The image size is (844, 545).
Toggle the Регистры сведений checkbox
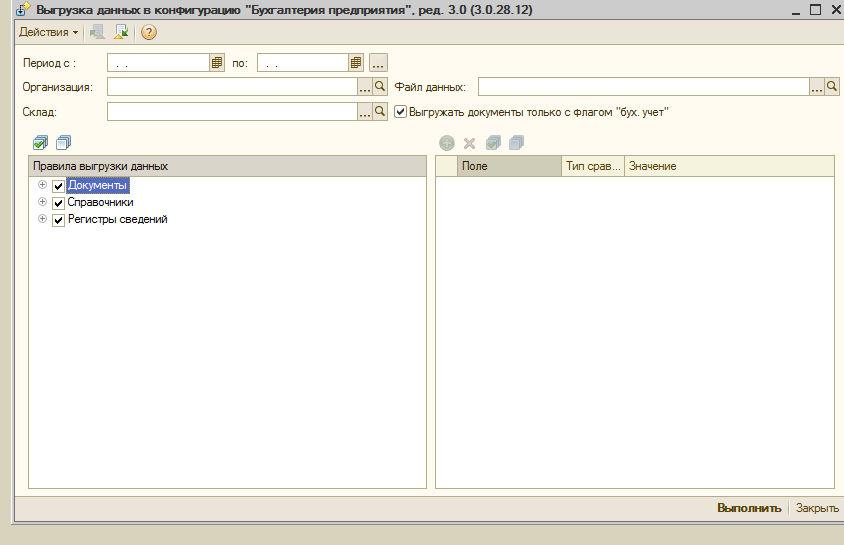(58, 220)
